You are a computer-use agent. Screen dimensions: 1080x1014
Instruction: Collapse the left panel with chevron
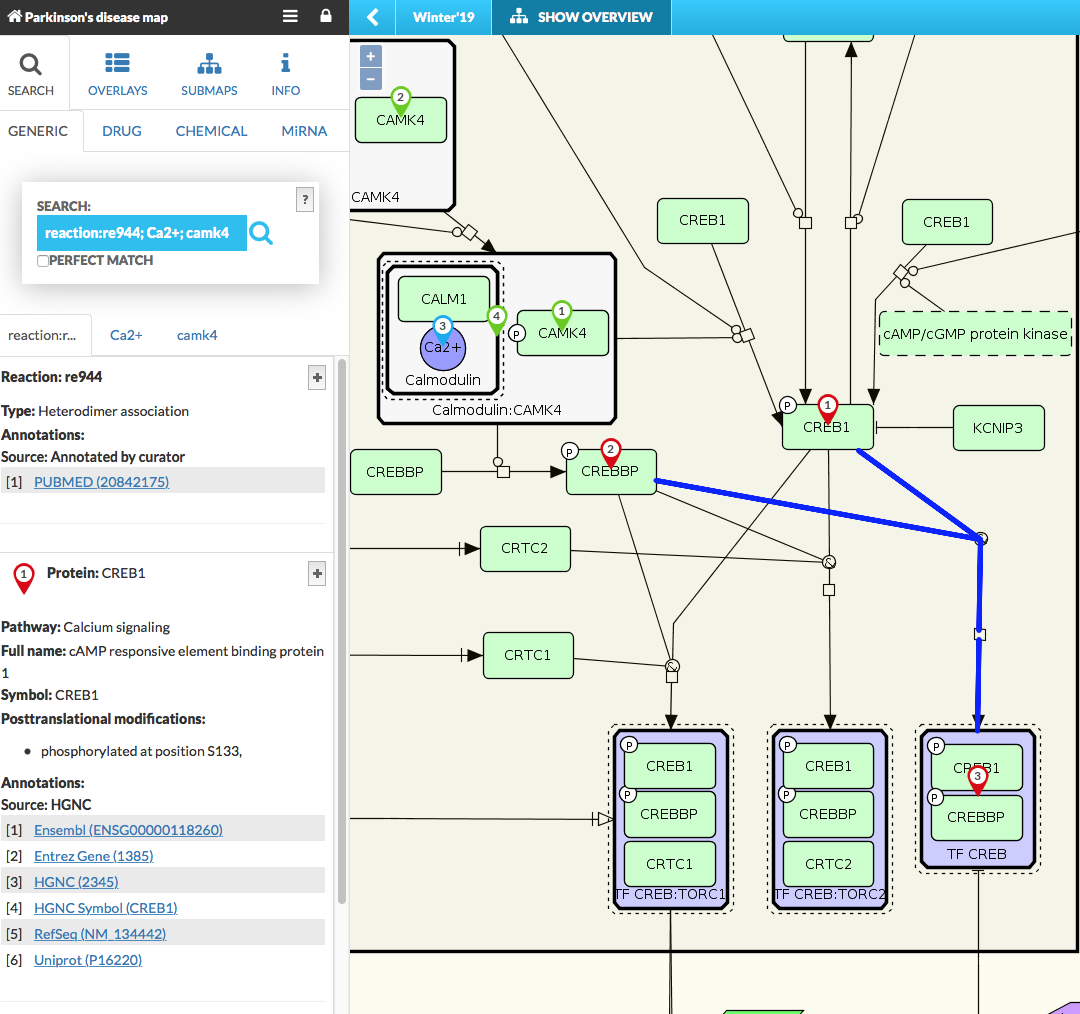coord(372,17)
